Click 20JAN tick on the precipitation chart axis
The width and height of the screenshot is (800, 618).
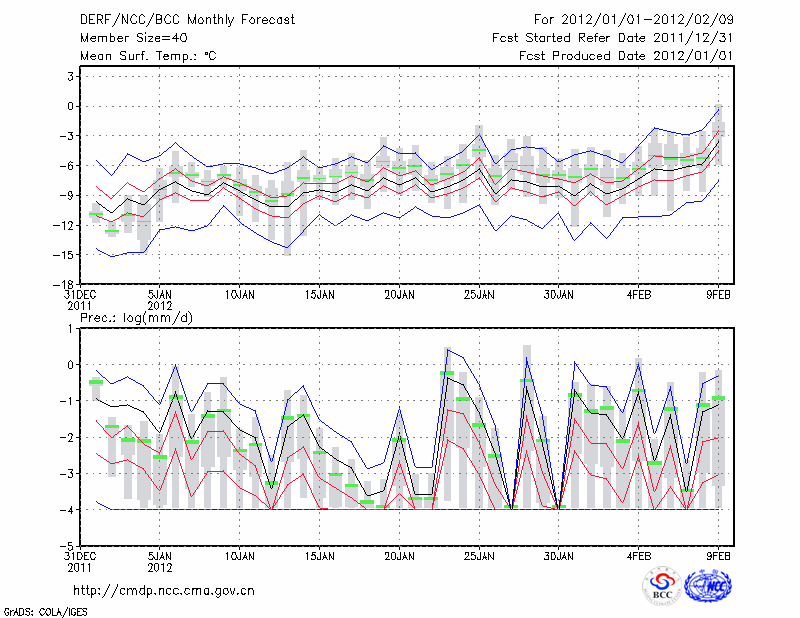(399, 554)
